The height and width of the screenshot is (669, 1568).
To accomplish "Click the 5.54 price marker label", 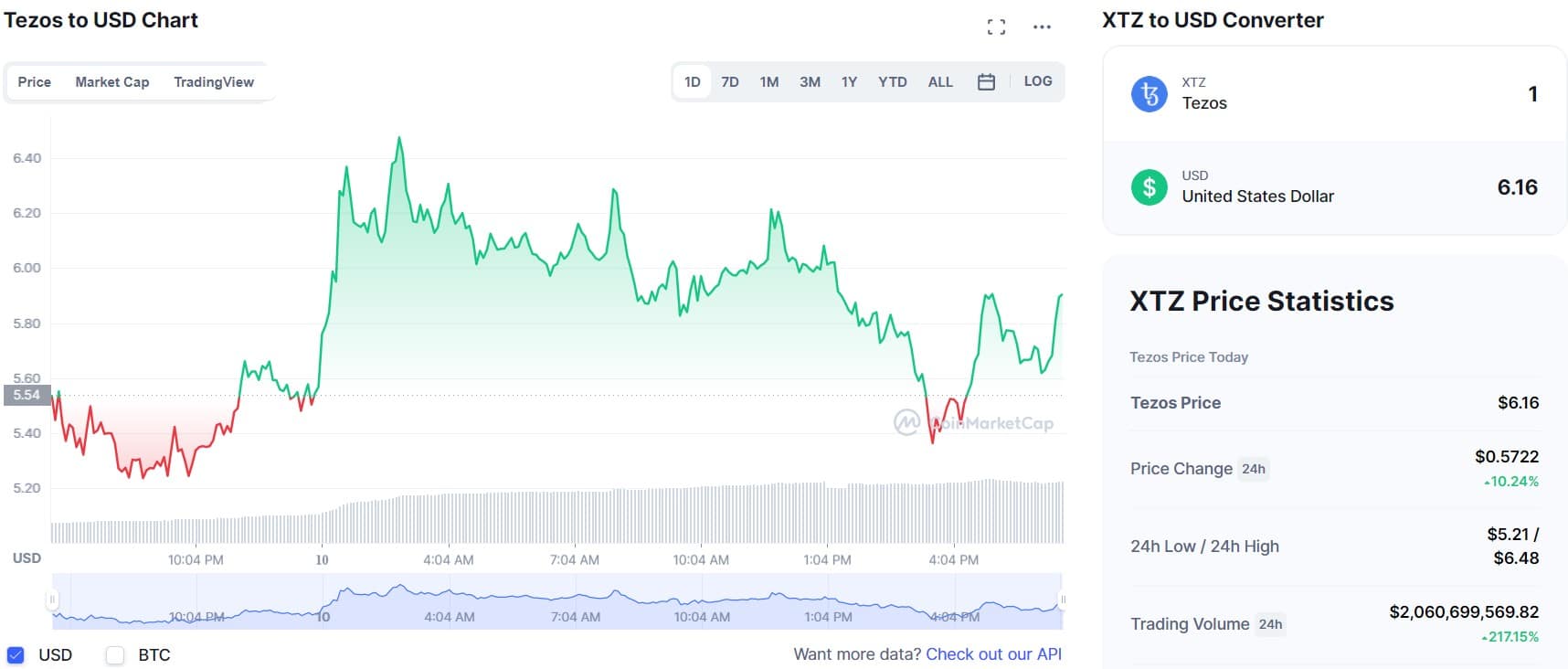I will (26, 395).
